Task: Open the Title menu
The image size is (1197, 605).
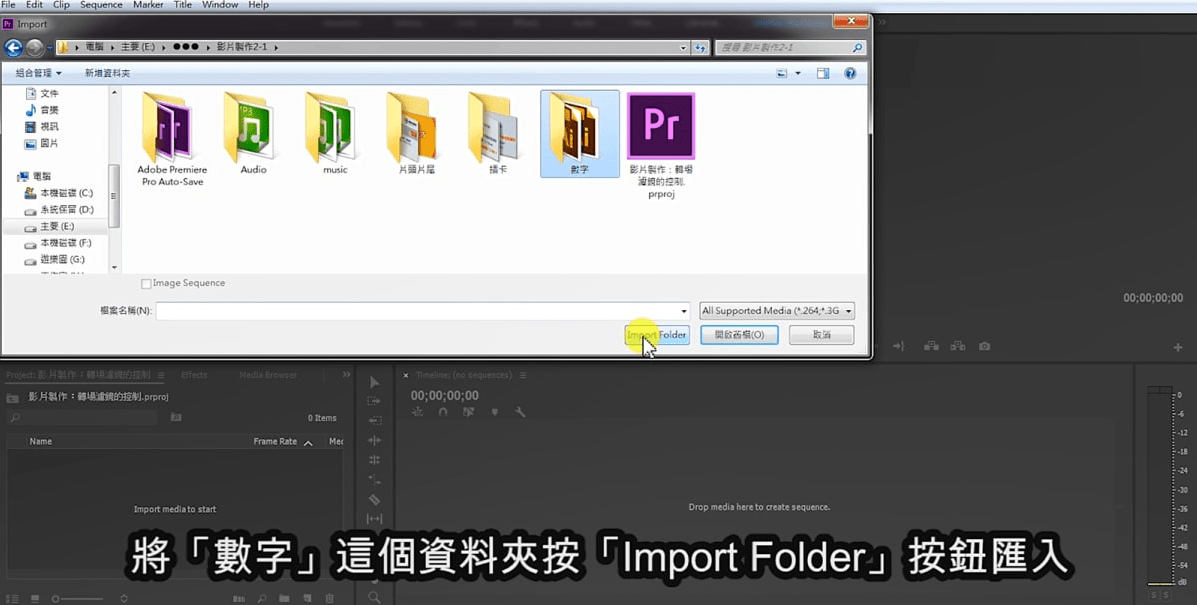Action: click(182, 5)
